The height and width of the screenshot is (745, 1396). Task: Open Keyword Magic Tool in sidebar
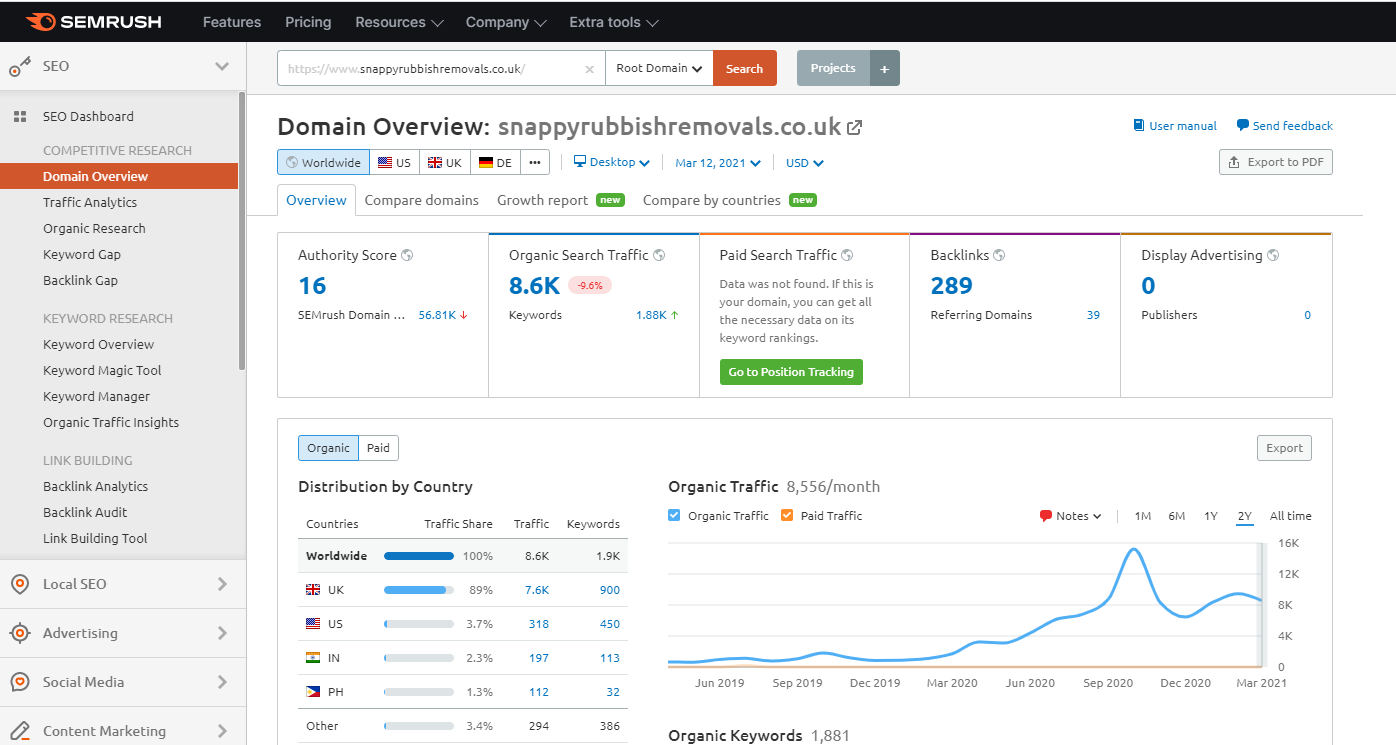pyautogui.click(x=102, y=370)
